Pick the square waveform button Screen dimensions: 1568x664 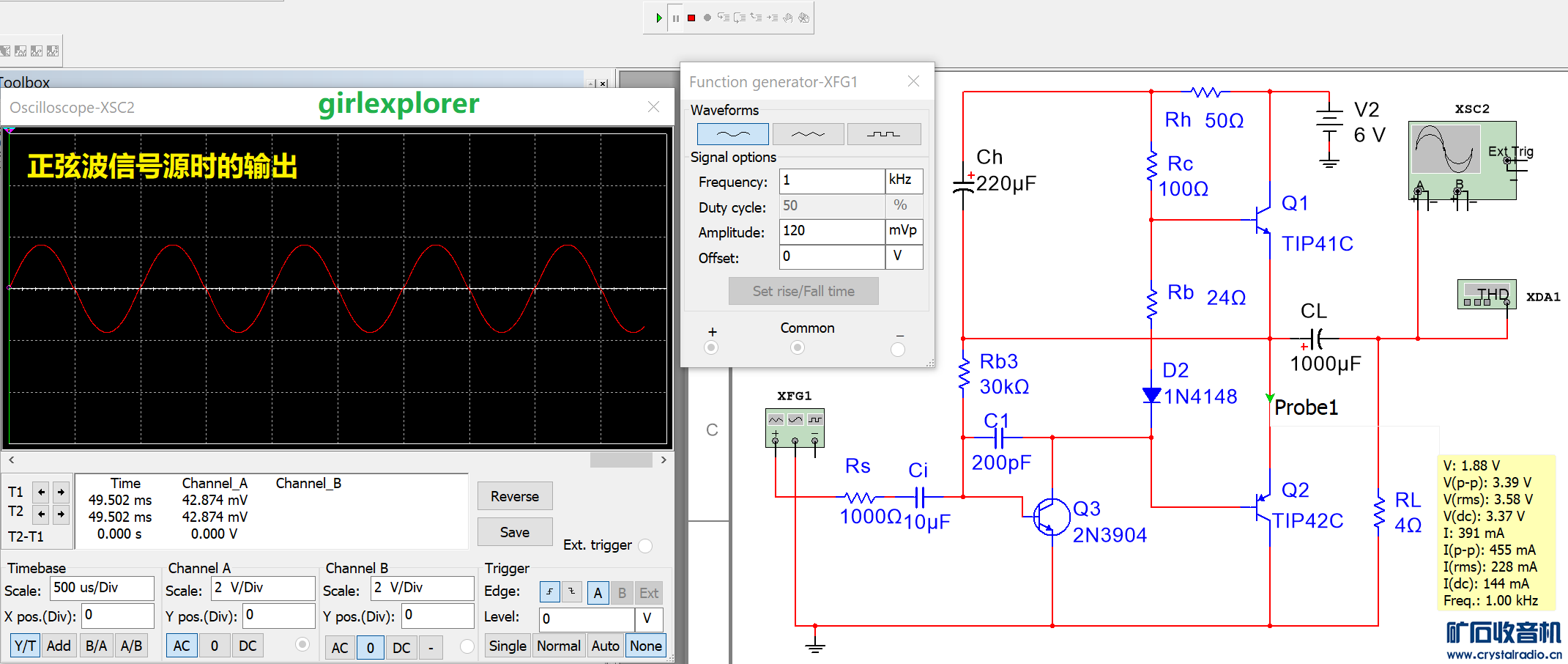pyautogui.click(x=883, y=134)
